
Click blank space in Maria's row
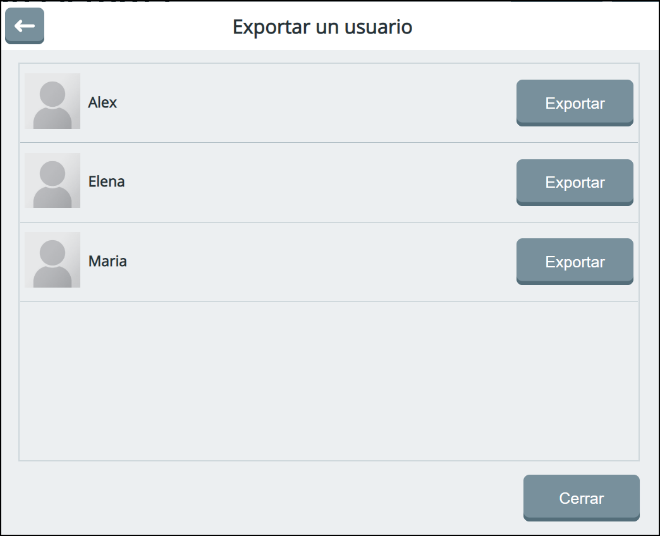click(310, 262)
